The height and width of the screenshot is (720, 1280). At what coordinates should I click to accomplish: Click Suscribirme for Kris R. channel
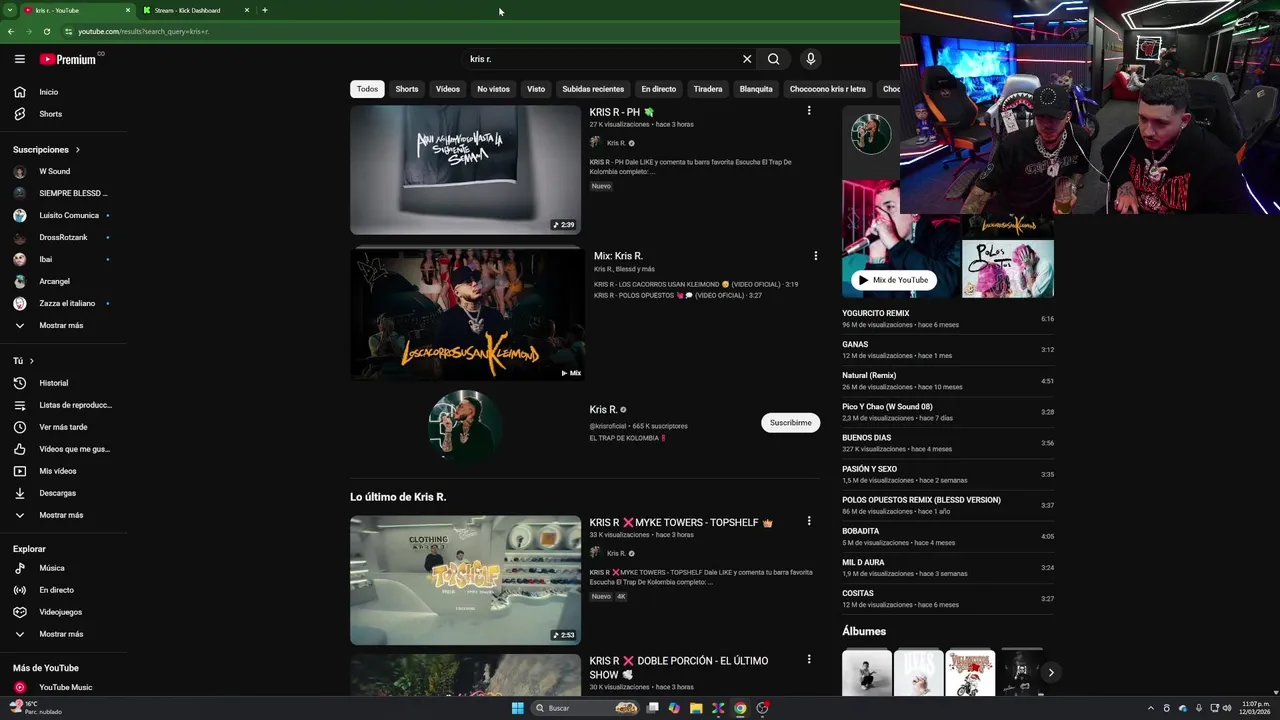[790, 423]
